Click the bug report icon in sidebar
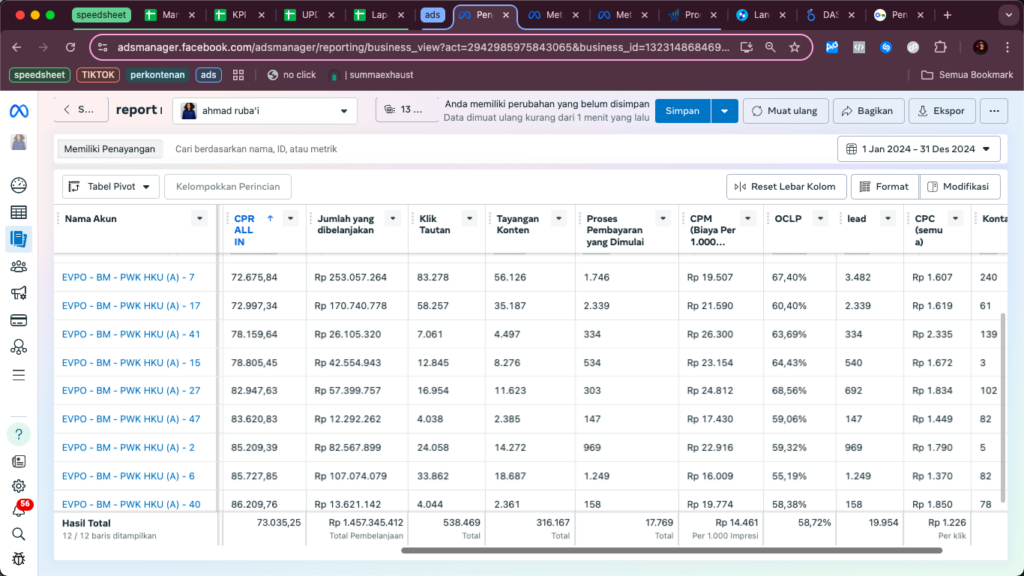Viewport: 1024px width, 576px height. 19,558
